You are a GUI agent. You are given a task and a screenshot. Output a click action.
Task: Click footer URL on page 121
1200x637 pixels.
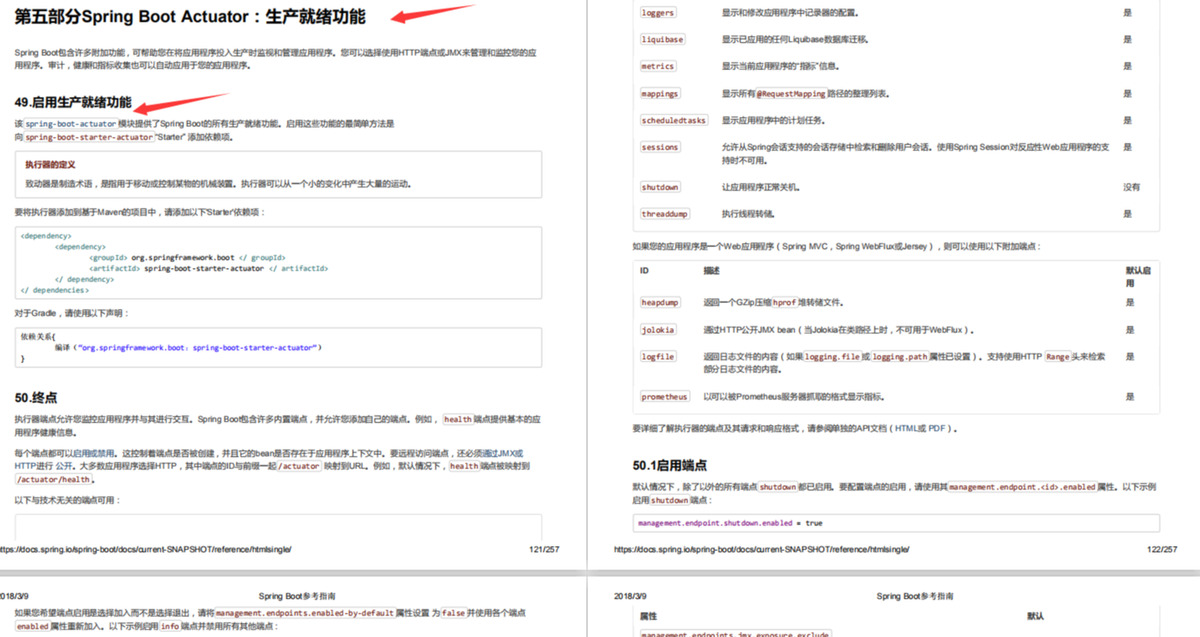point(145,550)
